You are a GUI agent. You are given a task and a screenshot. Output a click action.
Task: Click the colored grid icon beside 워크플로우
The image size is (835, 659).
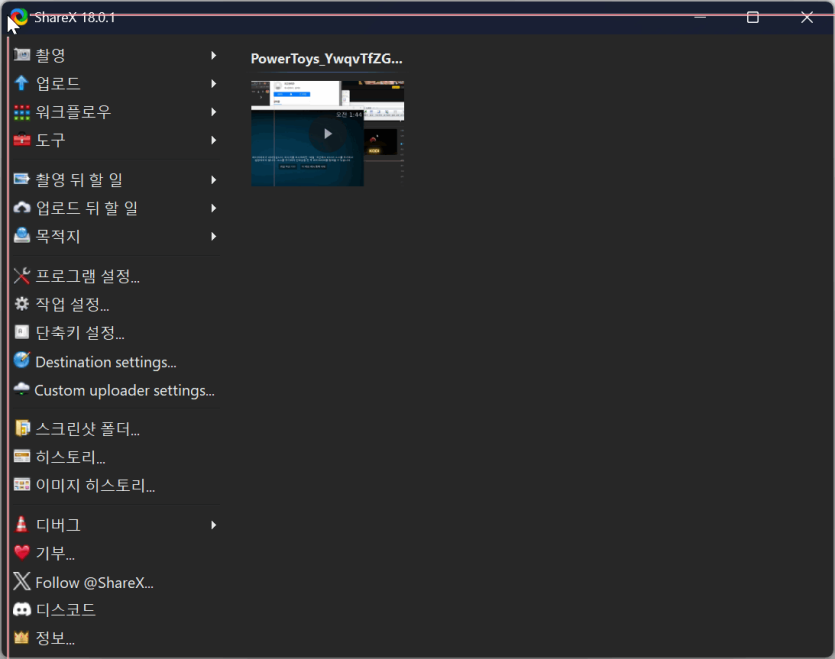(22, 112)
